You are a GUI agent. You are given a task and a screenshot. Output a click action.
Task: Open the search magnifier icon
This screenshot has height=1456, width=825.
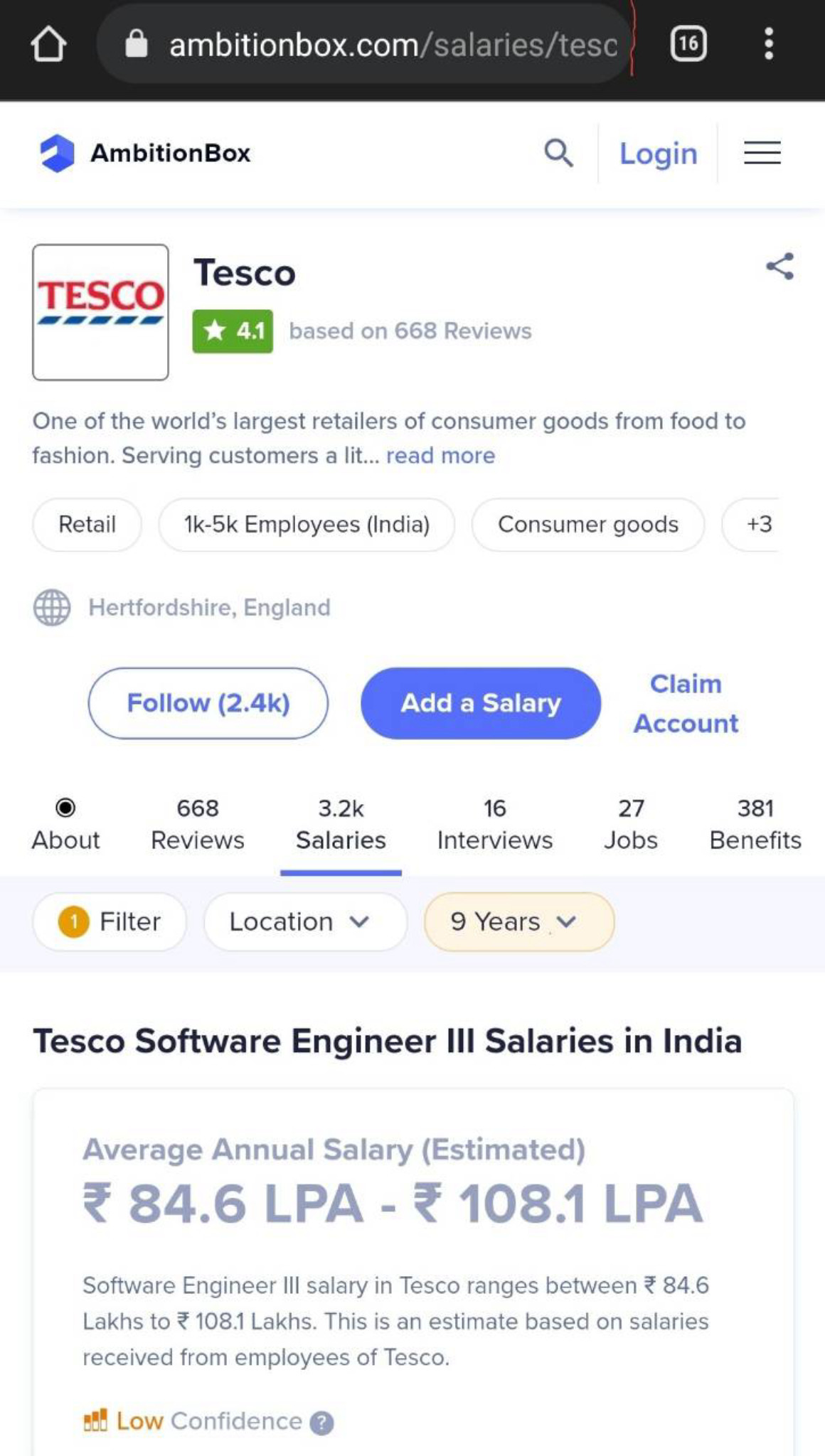tap(558, 153)
